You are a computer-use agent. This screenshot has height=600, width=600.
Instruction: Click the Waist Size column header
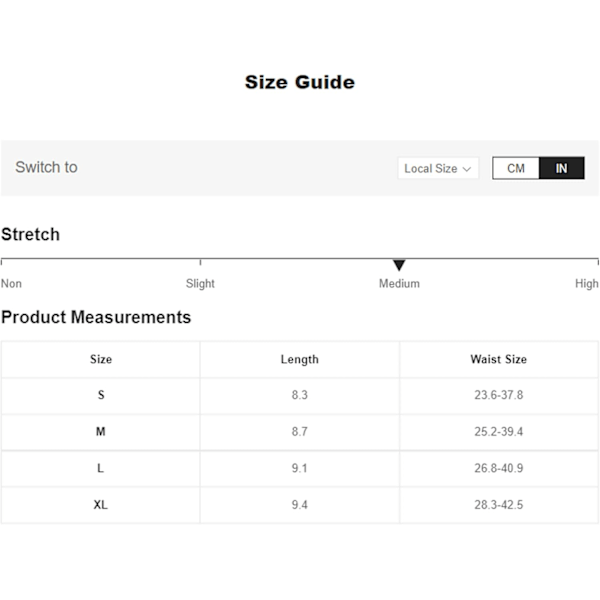coord(499,359)
